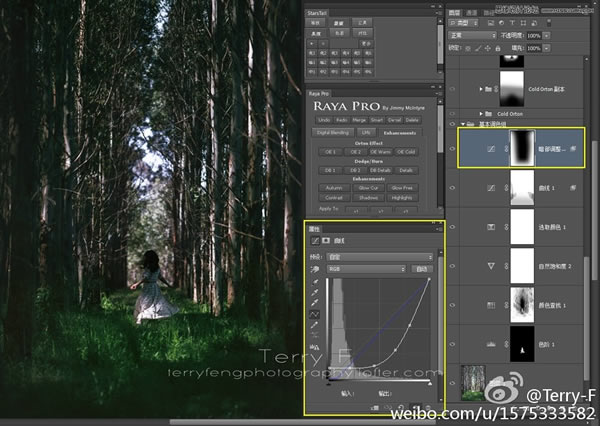
Task: Hide Cold Orton 副本 group
Action: 452,89
